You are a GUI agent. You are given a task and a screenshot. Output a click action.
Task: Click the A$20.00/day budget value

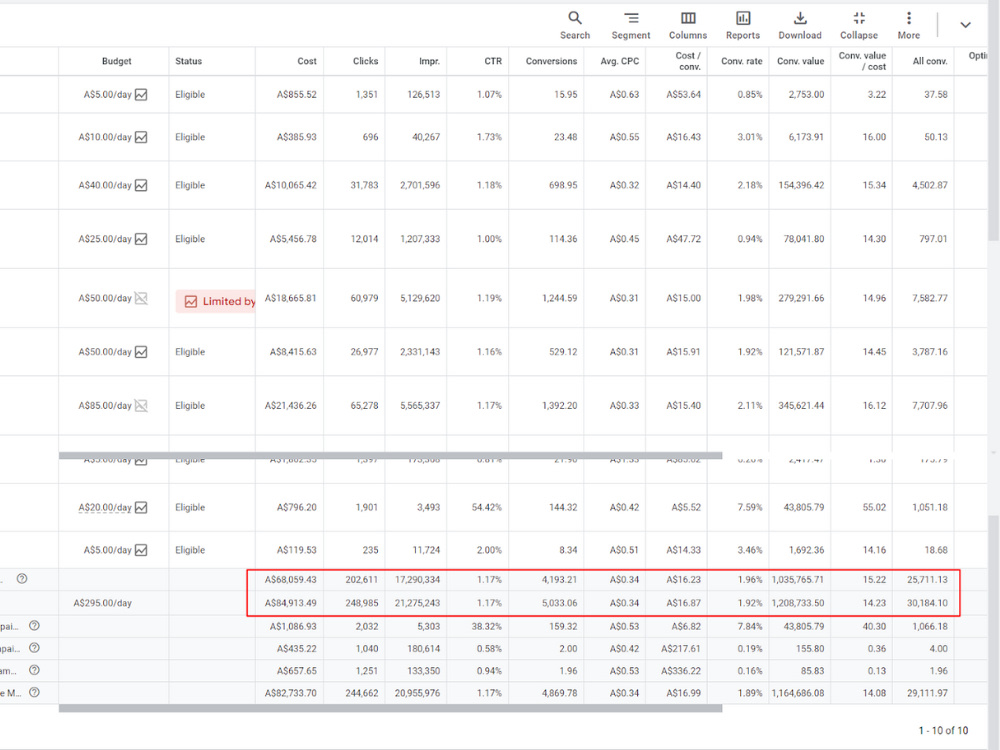pos(105,508)
